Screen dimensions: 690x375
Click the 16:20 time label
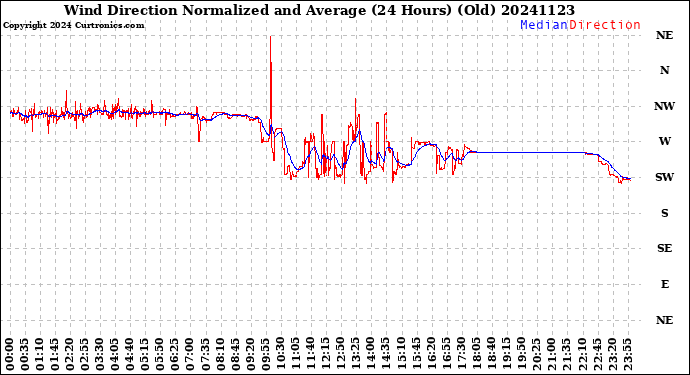pos(431,354)
